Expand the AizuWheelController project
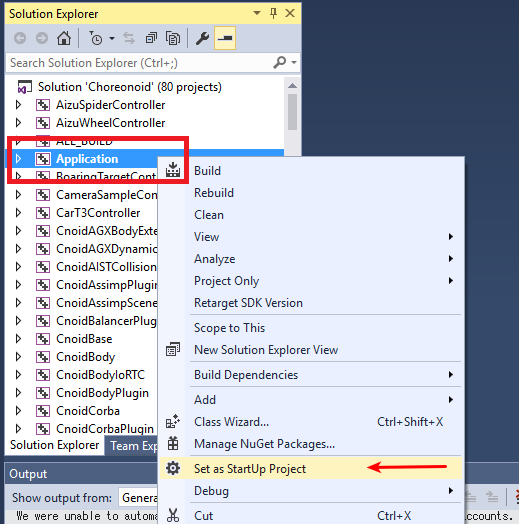The image size is (519, 524). pos(18,123)
